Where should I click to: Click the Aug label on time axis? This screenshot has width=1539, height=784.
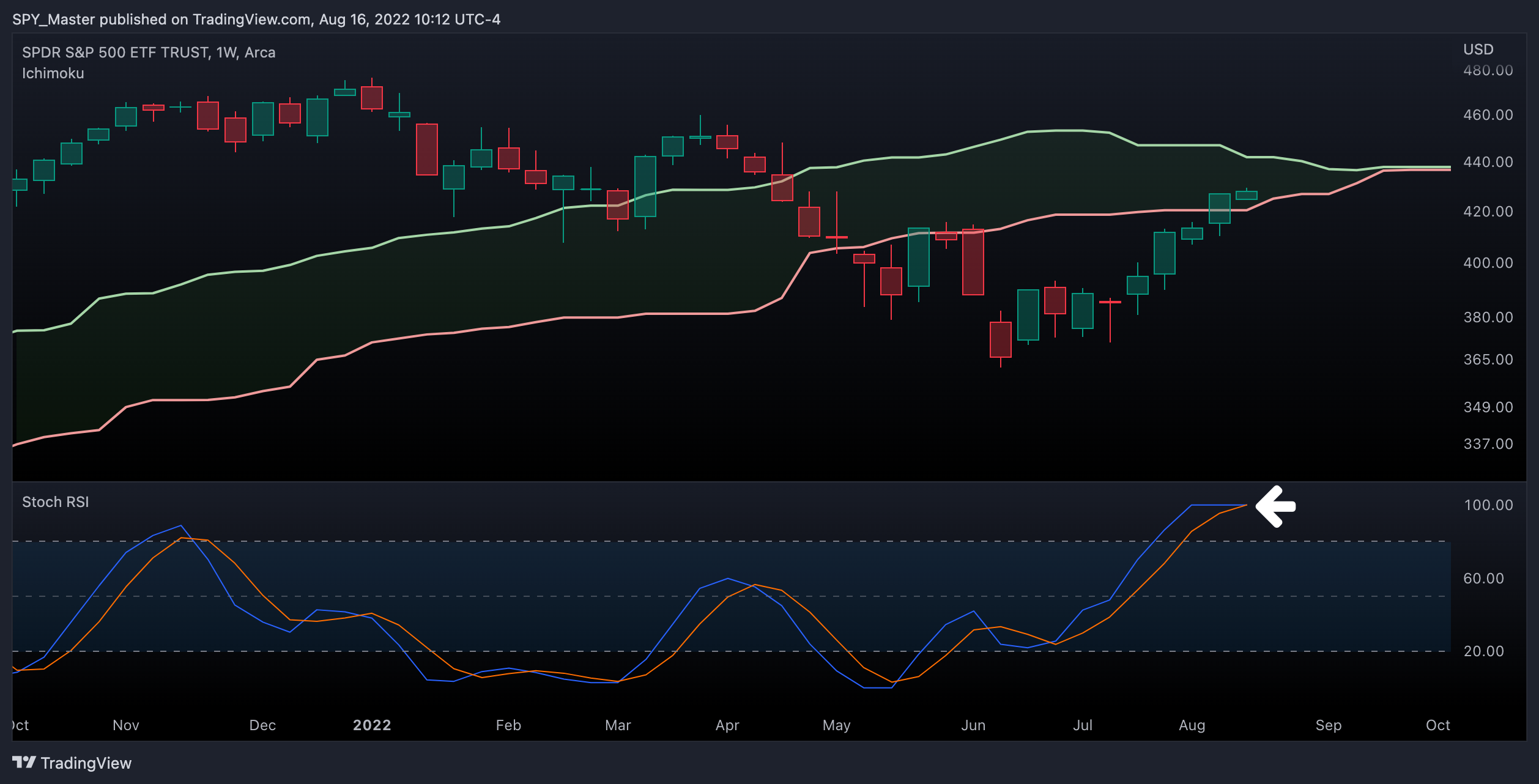[1192, 725]
